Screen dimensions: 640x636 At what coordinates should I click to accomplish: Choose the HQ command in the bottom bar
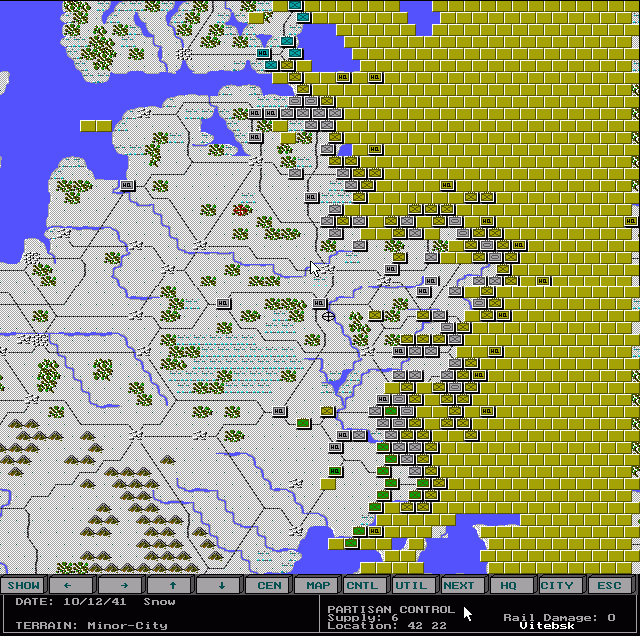point(513,585)
